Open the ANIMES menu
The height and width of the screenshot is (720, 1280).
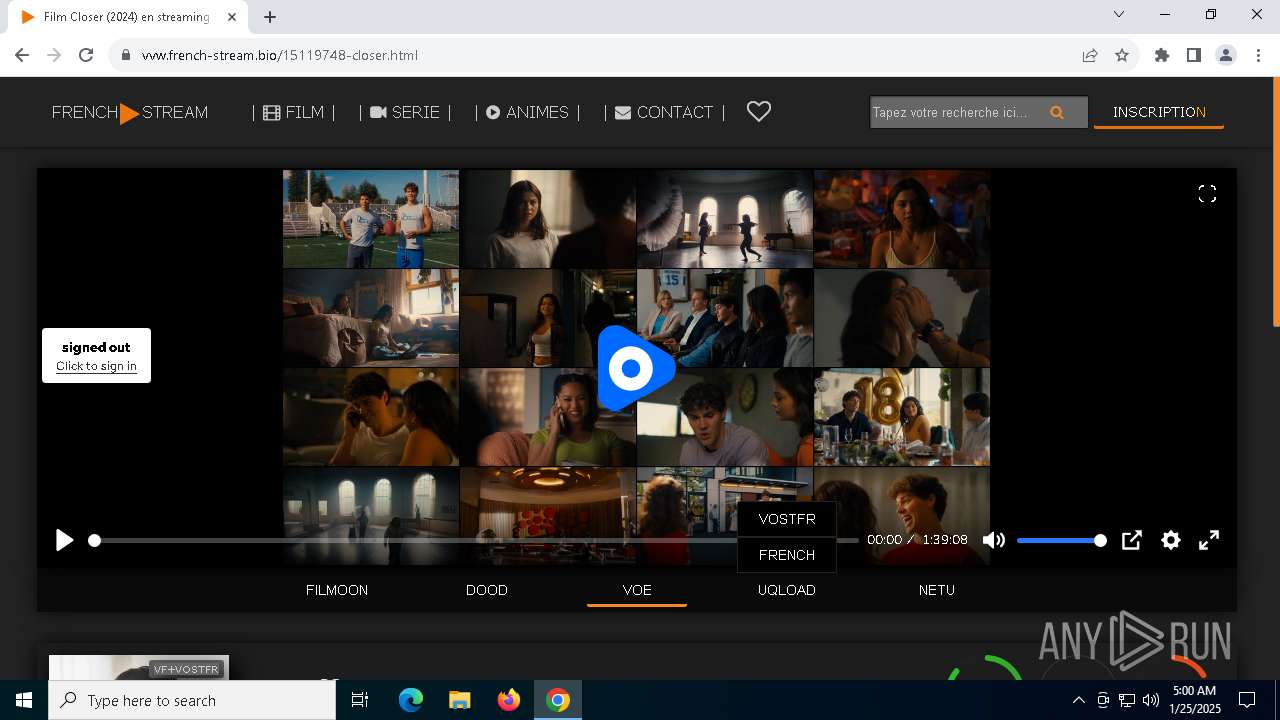[527, 113]
